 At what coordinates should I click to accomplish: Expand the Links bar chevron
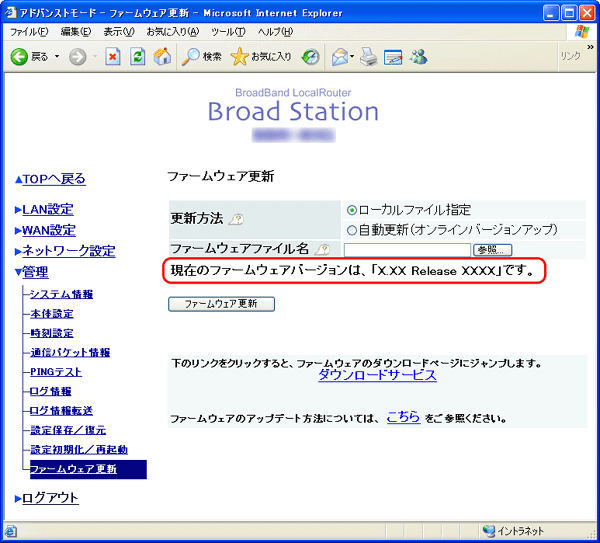coord(590,47)
